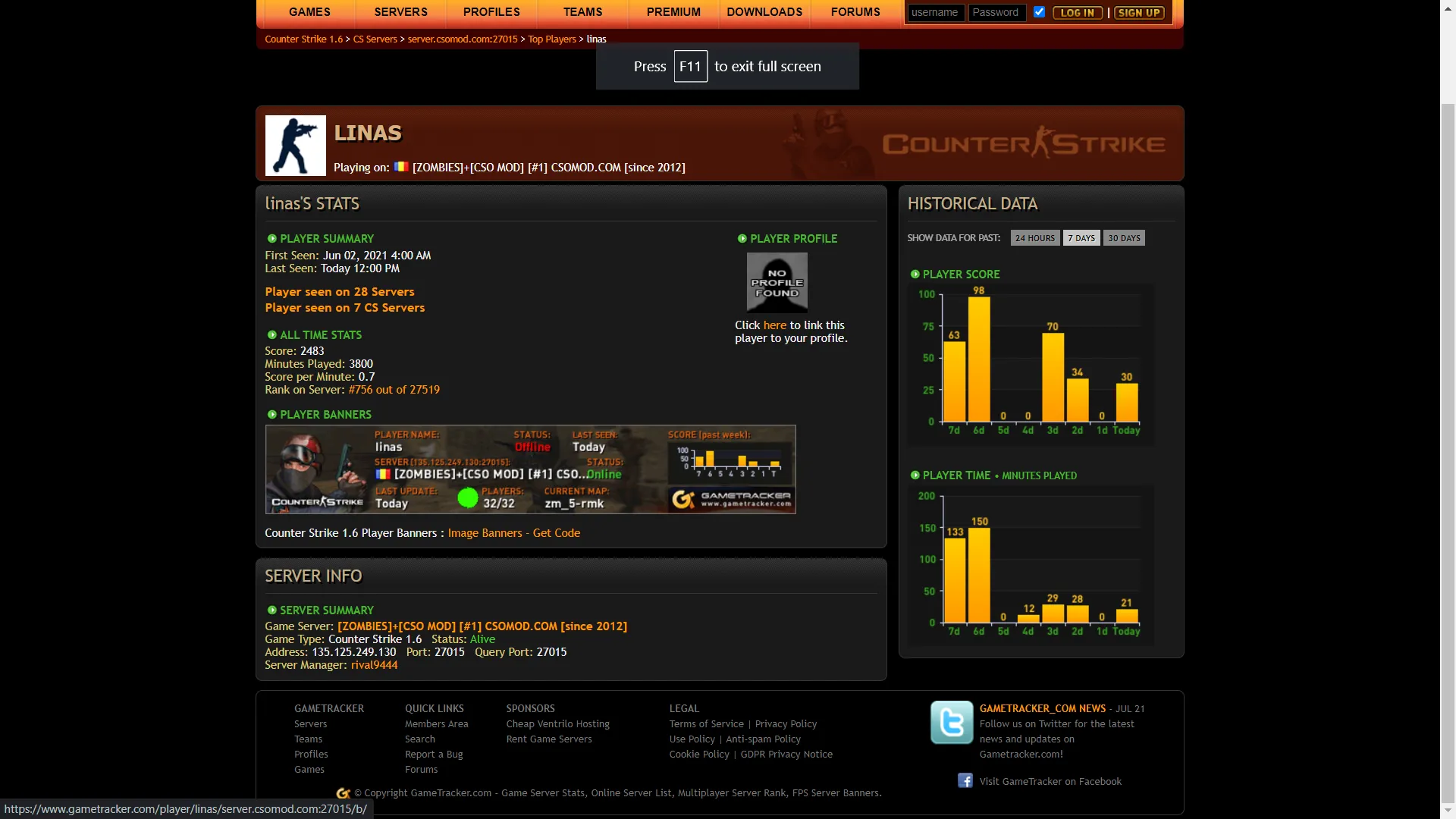Click the Player seen on 28 Servers link
The width and height of the screenshot is (1456, 819).
[340, 292]
